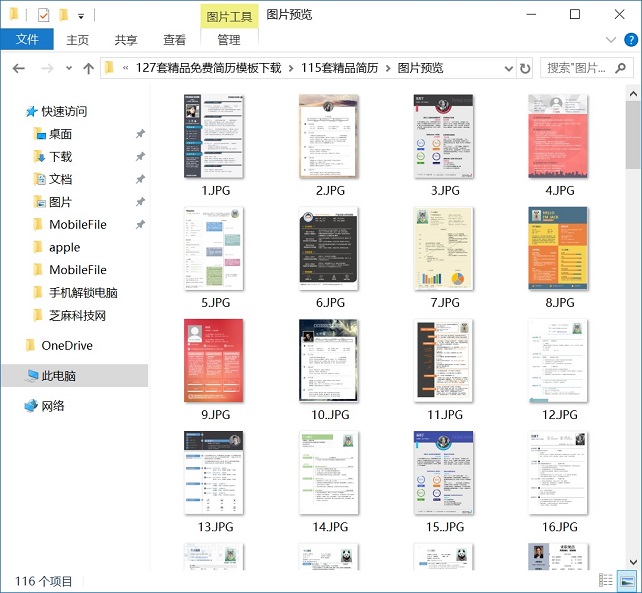
Task: Open 下载 in the navigation pane
Action: point(60,157)
